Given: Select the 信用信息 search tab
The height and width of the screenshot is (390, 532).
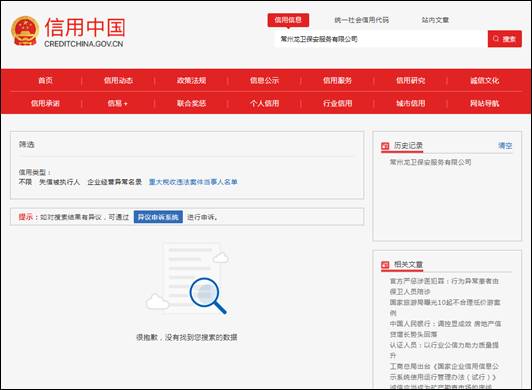Looking at the screenshot, I should [288, 20].
